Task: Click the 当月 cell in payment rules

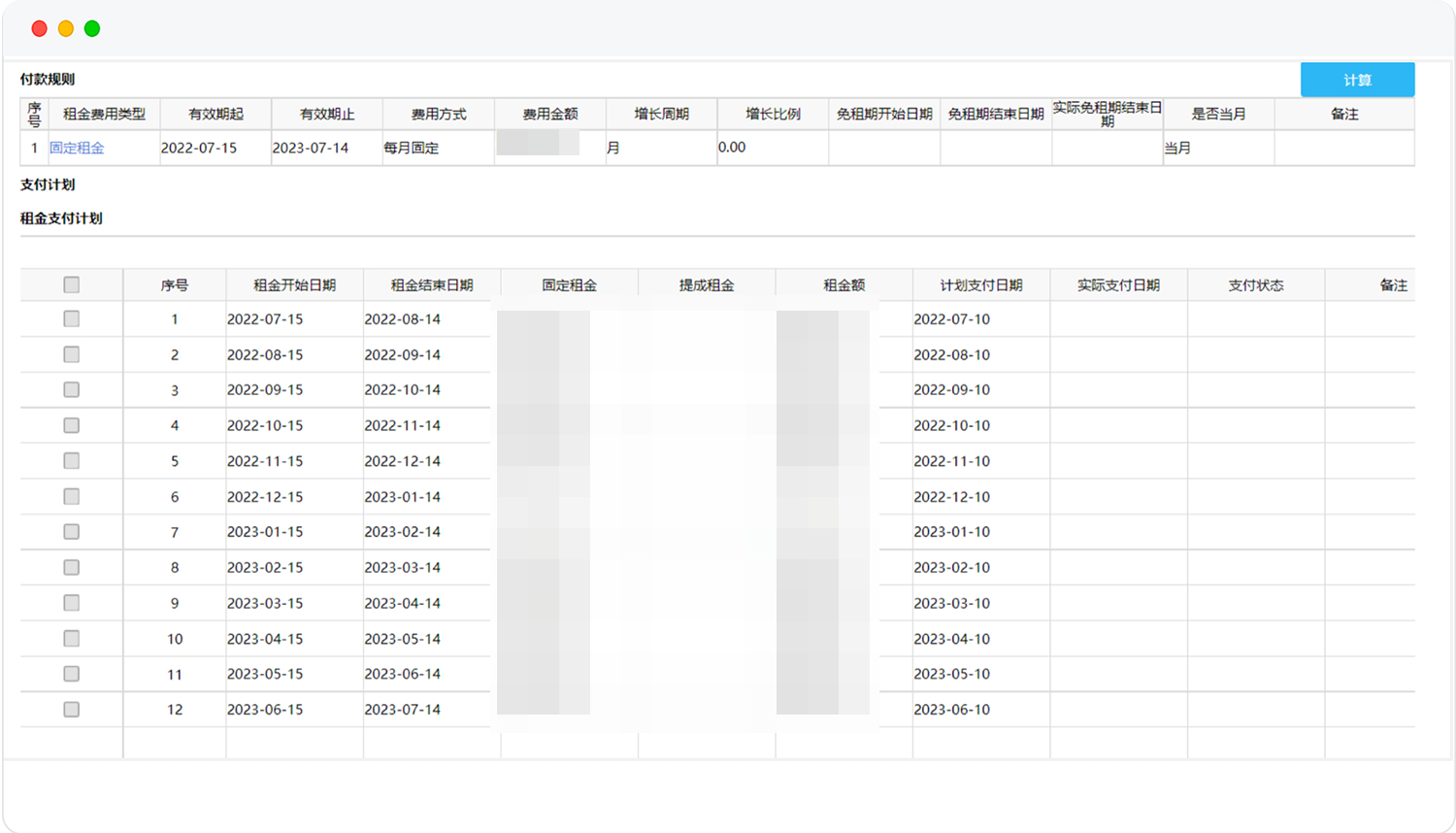Action: (x=1218, y=148)
